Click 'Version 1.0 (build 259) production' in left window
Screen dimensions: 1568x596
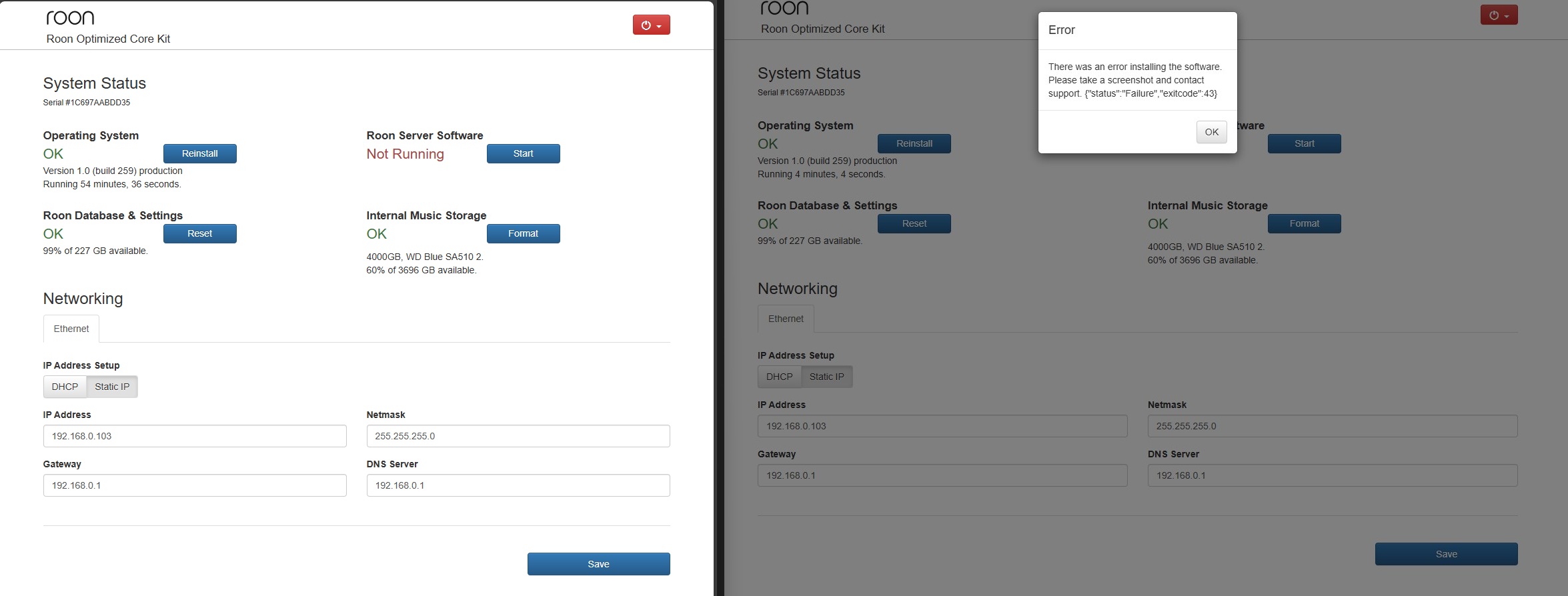[113, 171]
